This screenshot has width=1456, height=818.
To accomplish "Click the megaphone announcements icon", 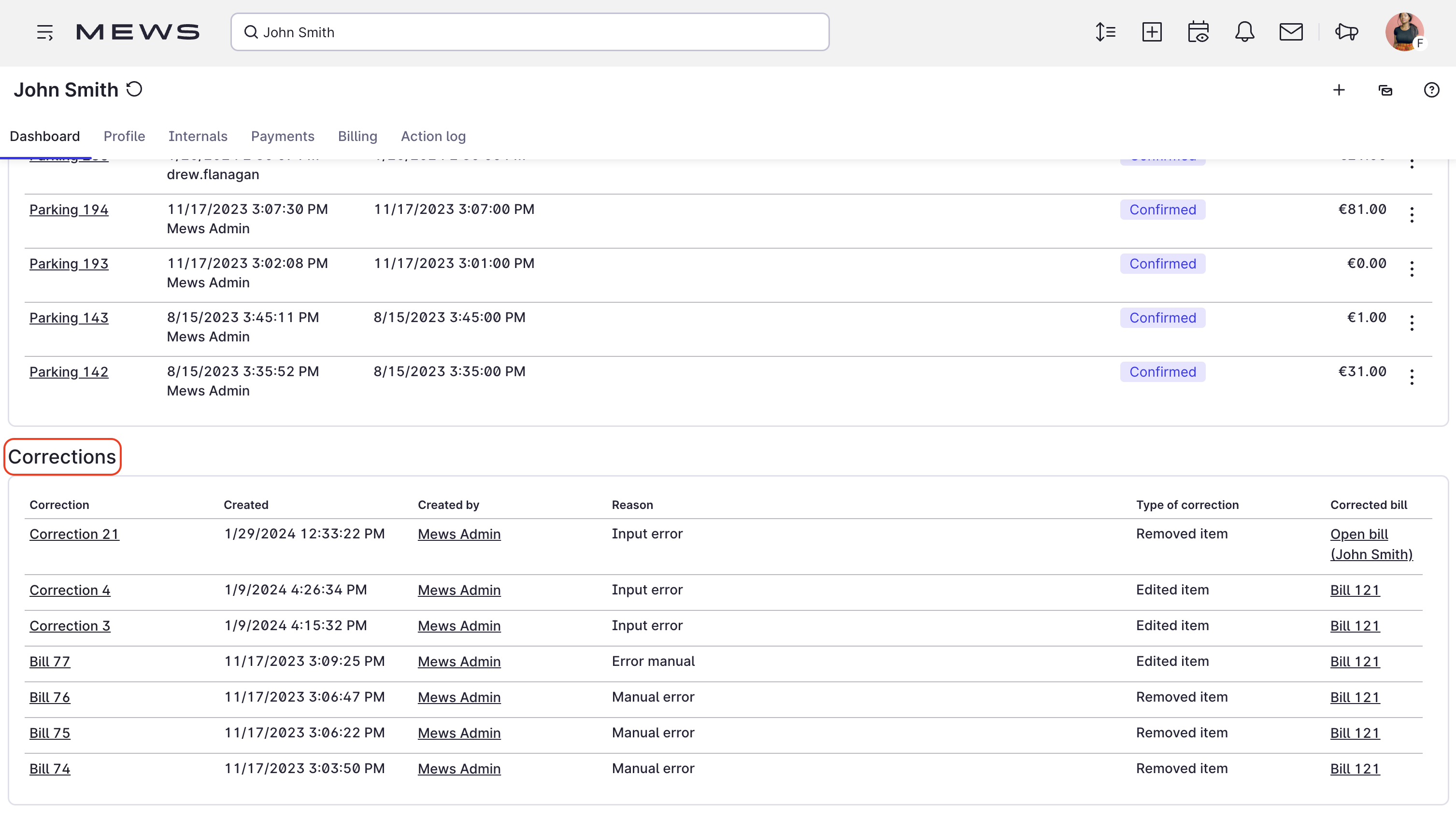I will click(1347, 32).
